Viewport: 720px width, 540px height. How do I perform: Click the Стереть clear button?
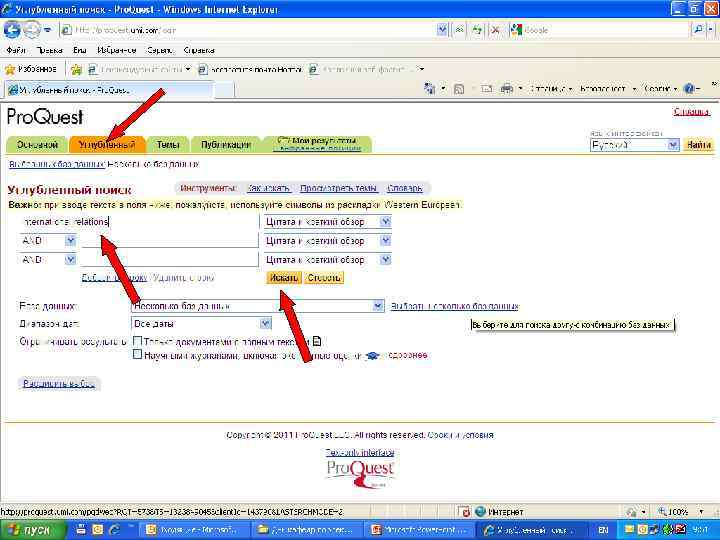324,278
